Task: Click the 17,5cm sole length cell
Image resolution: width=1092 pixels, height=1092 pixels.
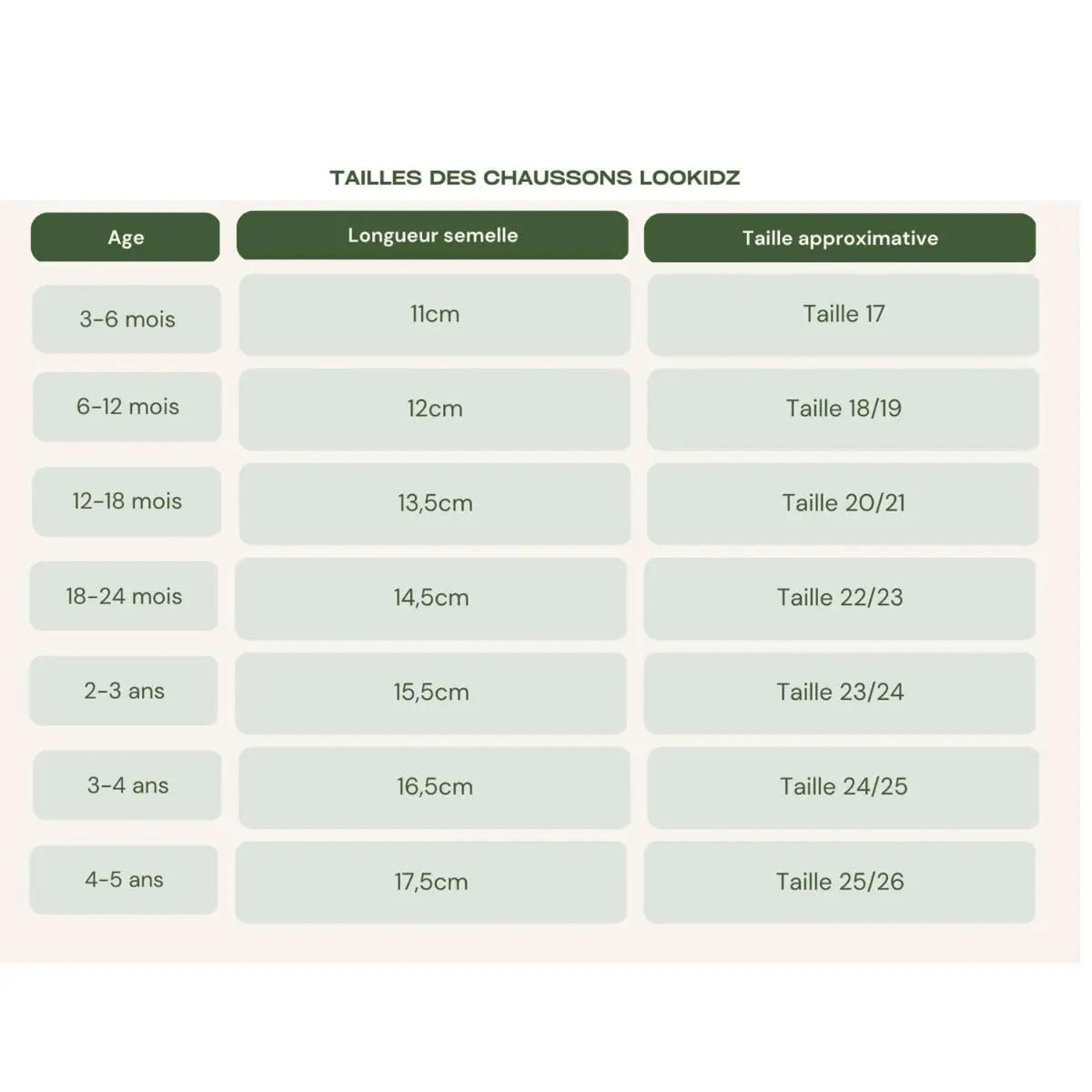Action: click(x=431, y=882)
